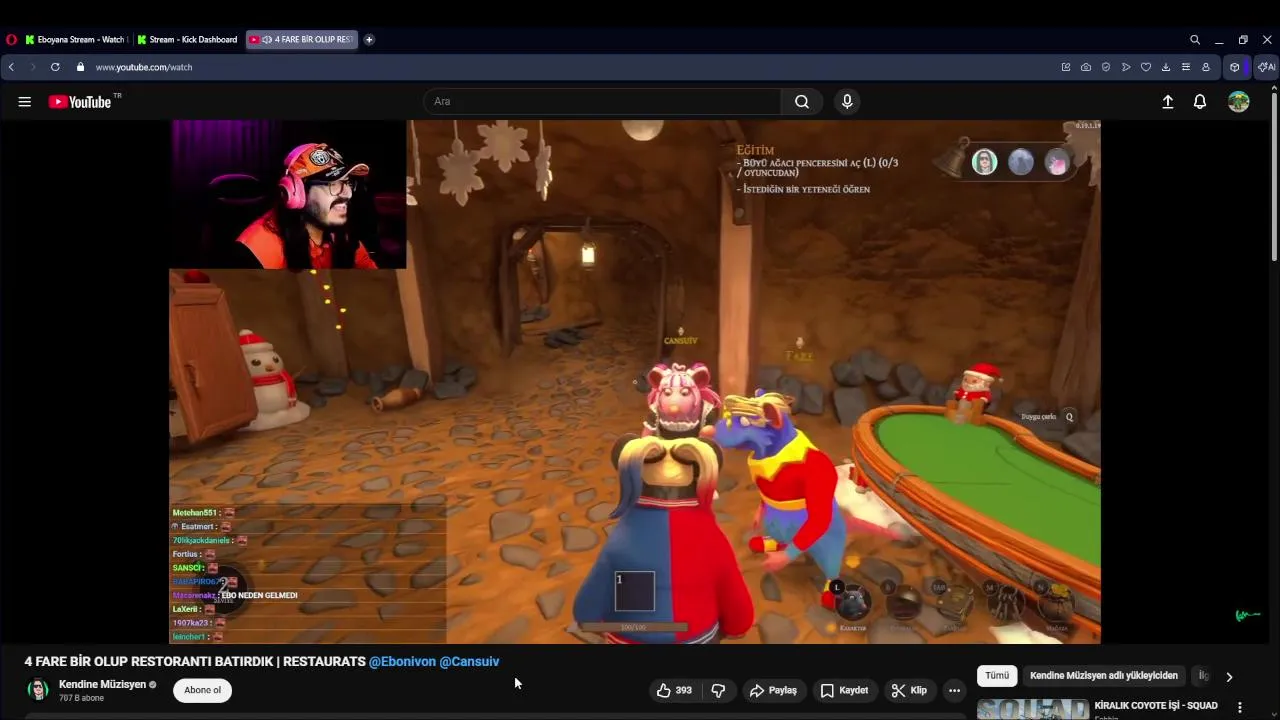Mute the playing tab's speaker icon
The image size is (1280, 720).
tap(267, 40)
